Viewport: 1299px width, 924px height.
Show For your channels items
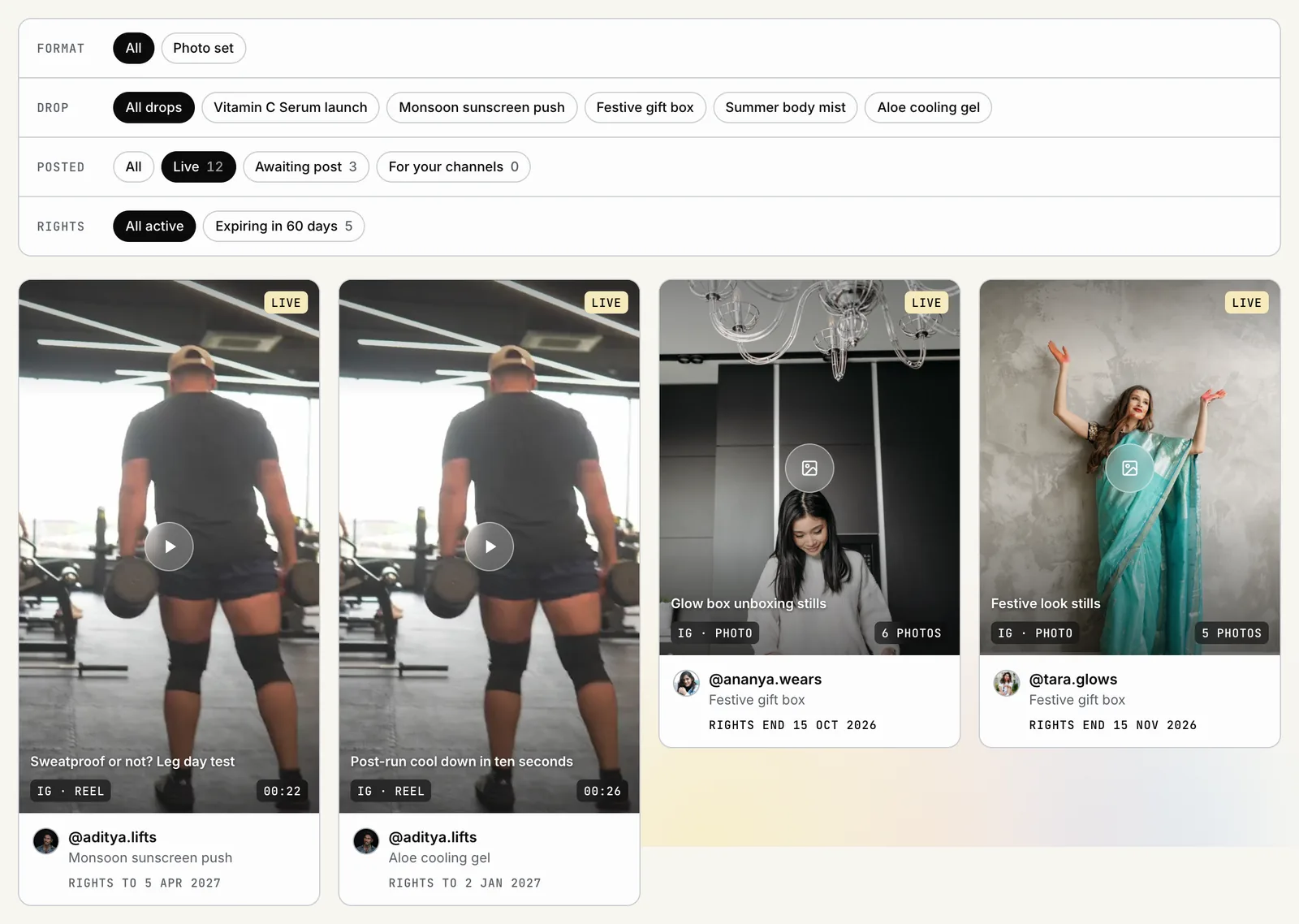[453, 166]
